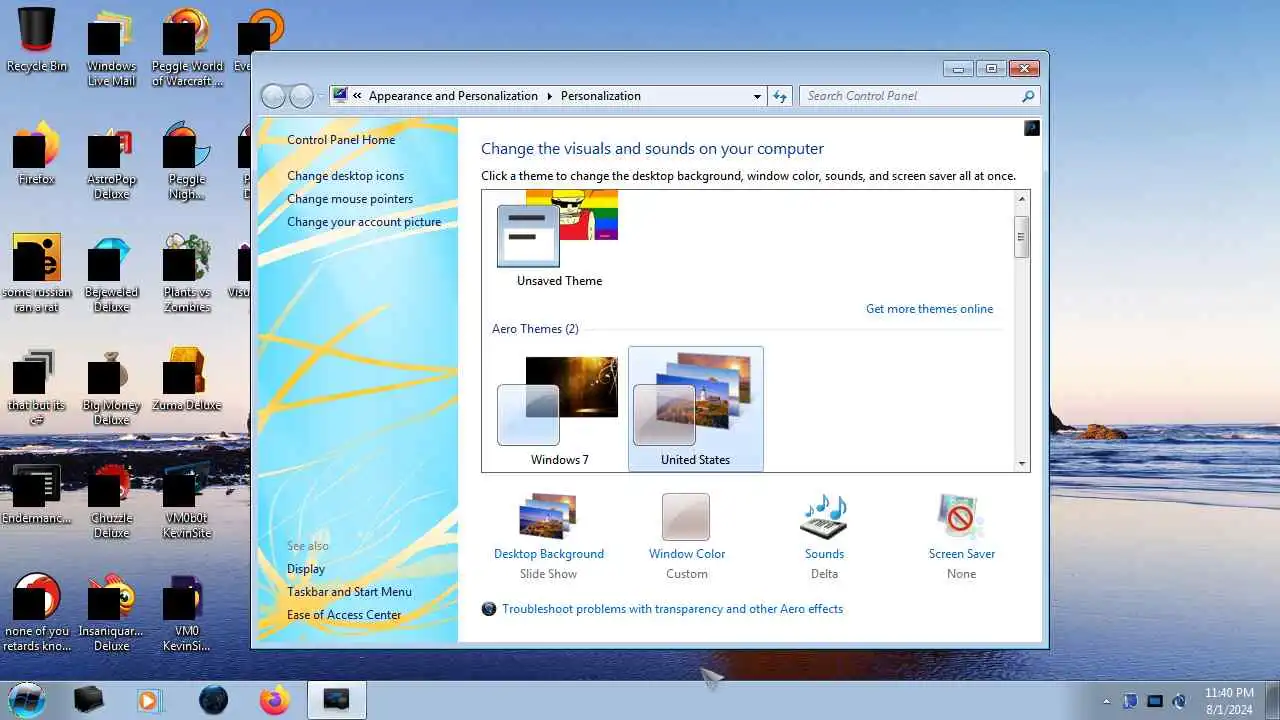
Task: Open recent pages dropdown next to Forward
Action: [x=321, y=96]
